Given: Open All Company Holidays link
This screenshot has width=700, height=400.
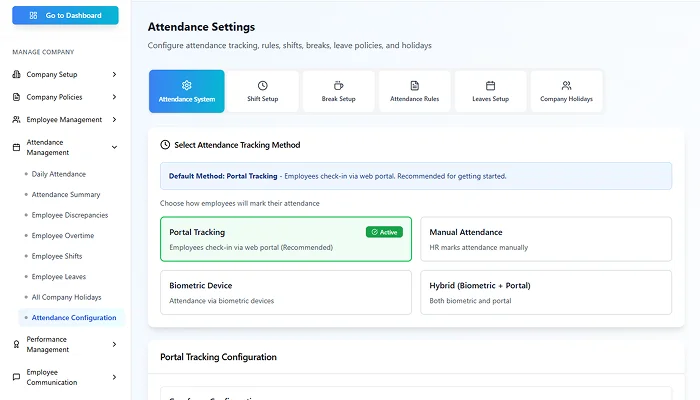Looking at the screenshot, I should coord(66,297).
